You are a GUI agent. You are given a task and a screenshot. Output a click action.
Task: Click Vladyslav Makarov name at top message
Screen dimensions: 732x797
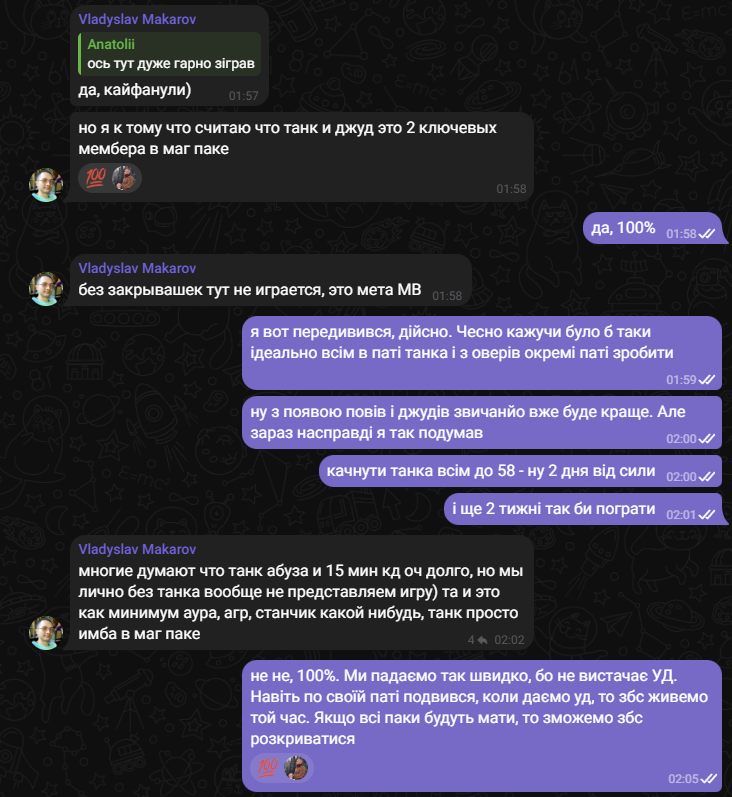(x=137, y=18)
